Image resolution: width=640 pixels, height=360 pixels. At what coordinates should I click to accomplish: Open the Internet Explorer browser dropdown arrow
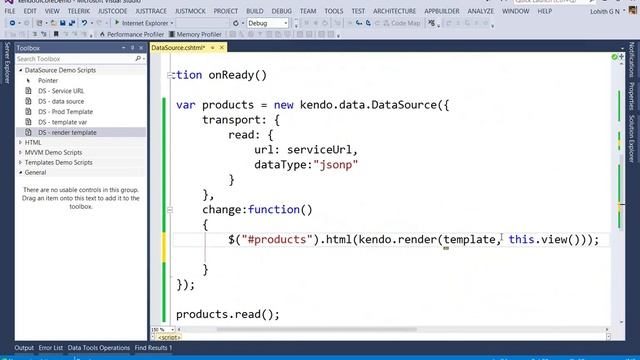pos(172,23)
